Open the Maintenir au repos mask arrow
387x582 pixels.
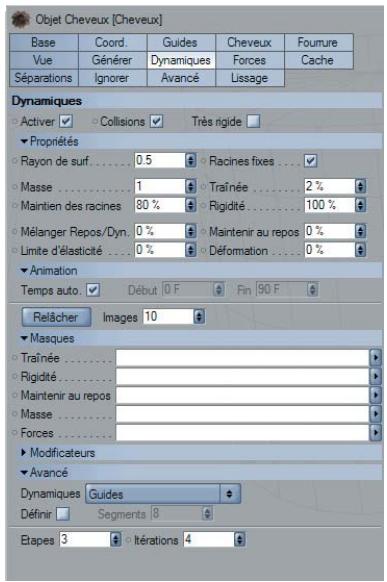(375, 395)
